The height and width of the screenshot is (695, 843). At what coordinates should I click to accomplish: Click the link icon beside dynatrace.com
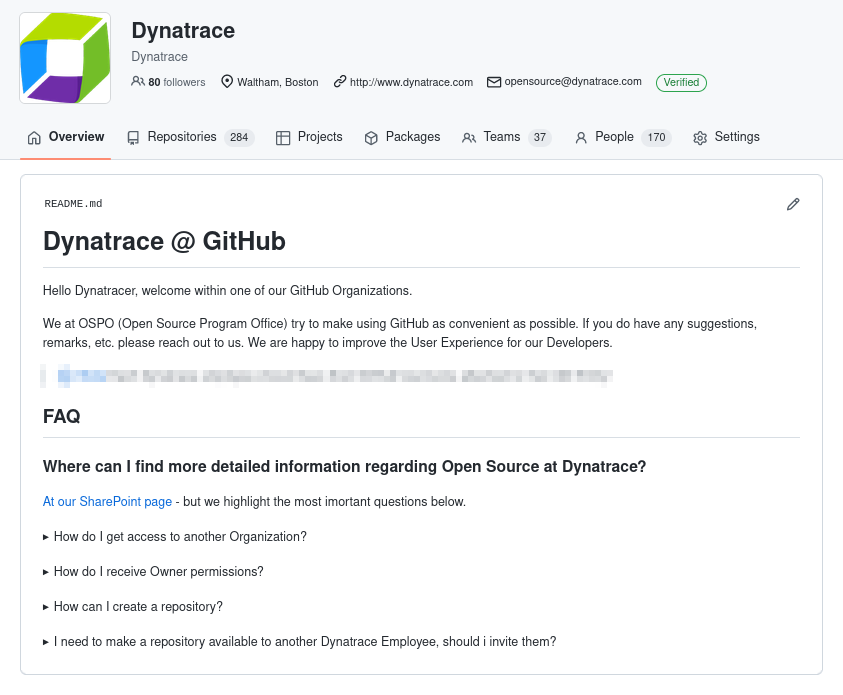coord(340,82)
